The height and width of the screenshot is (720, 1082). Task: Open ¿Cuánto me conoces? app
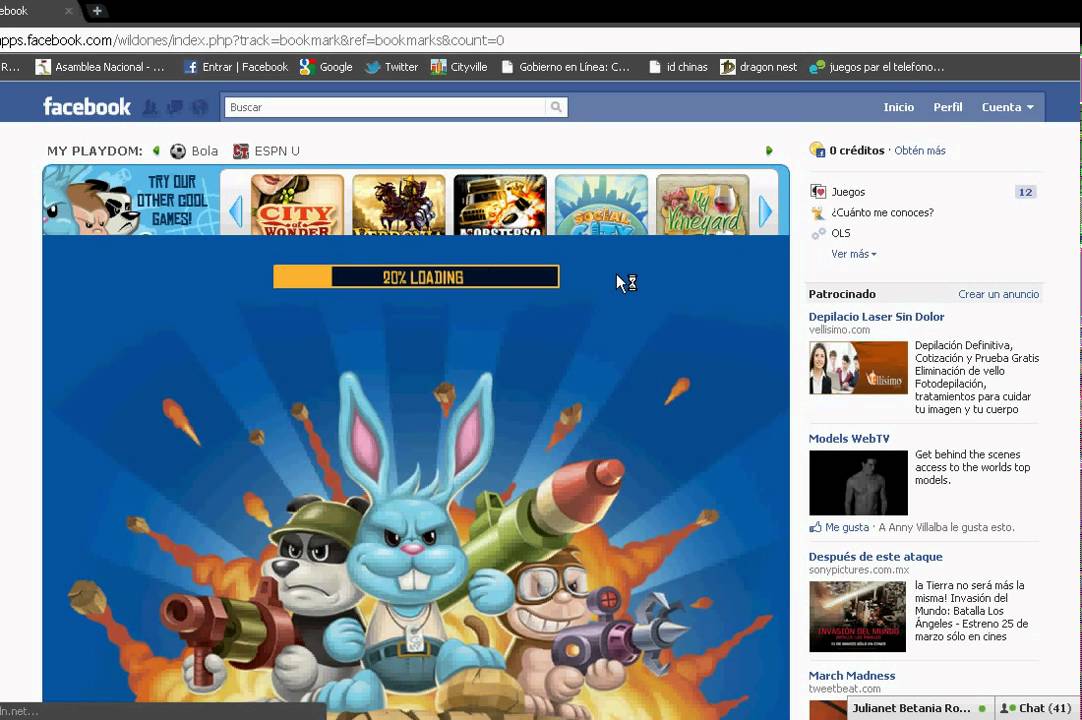pyautogui.click(x=882, y=213)
